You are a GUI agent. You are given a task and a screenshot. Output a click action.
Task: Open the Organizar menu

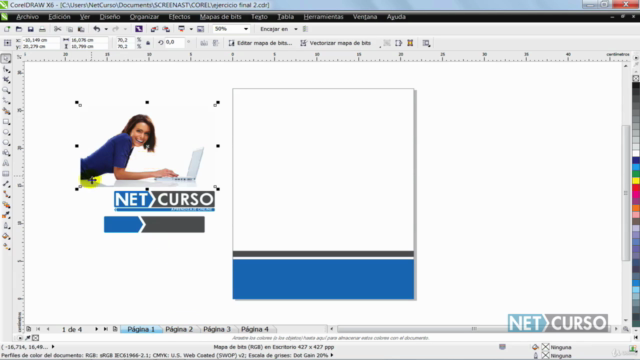[x=144, y=17]
